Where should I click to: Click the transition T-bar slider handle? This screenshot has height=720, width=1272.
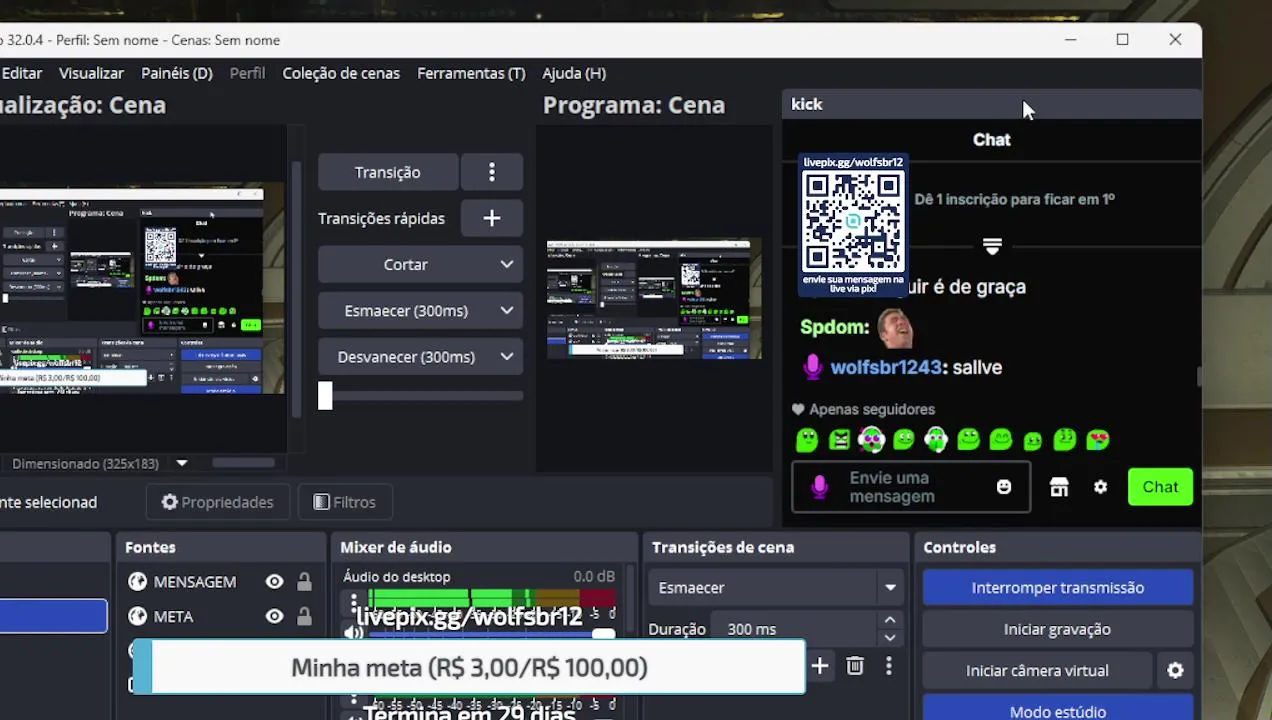coord(325,396)
